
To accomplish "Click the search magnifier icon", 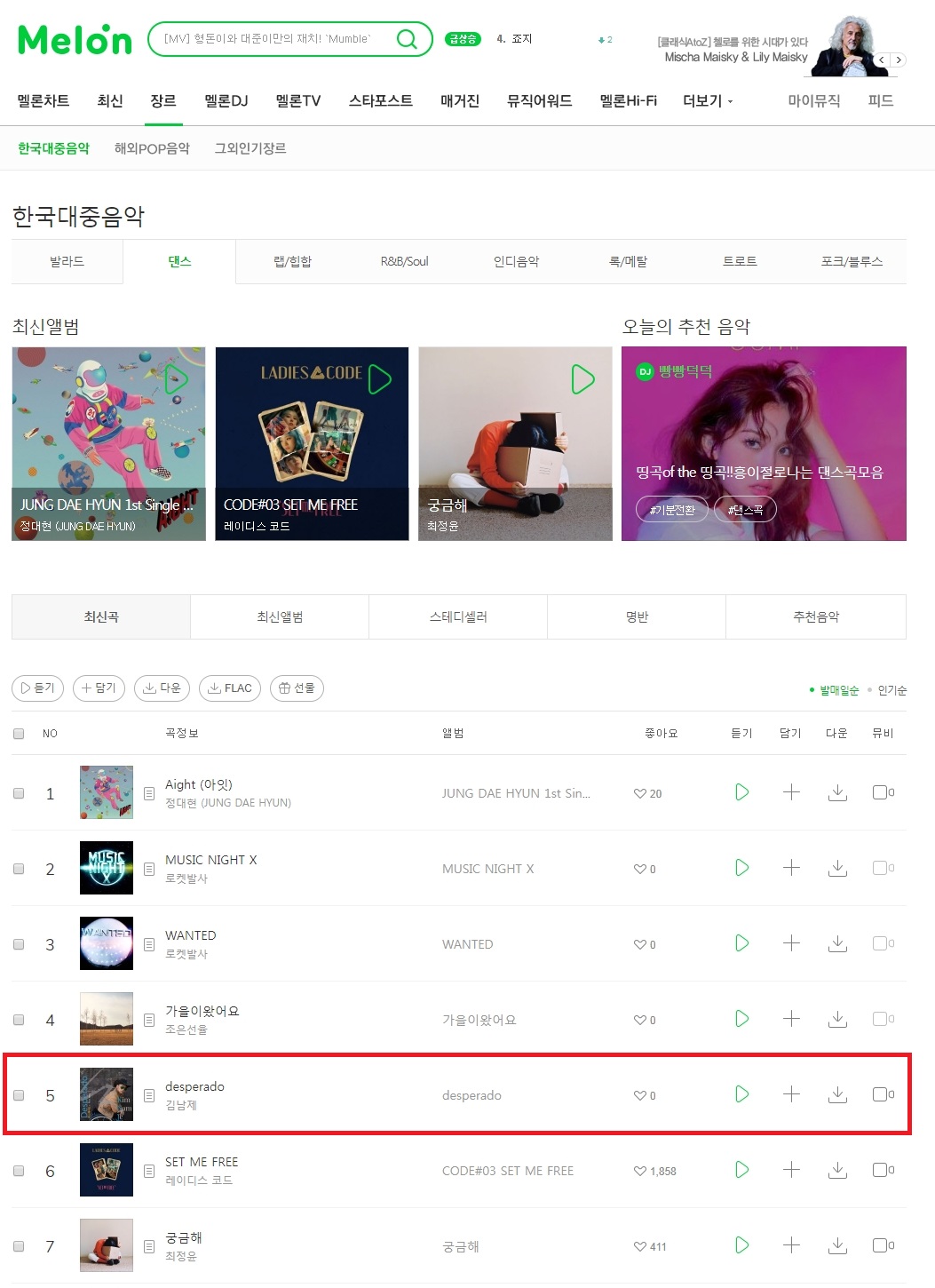I will pyautogui.click(x=407, y=39).
